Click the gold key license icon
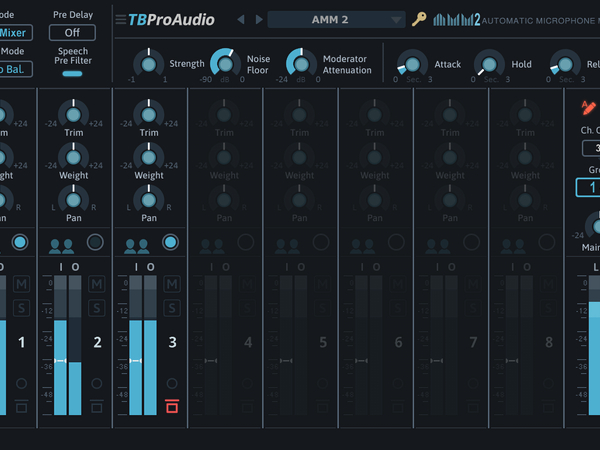The height and width of the screenshot is (450, 600). click(x=419, y=19)
